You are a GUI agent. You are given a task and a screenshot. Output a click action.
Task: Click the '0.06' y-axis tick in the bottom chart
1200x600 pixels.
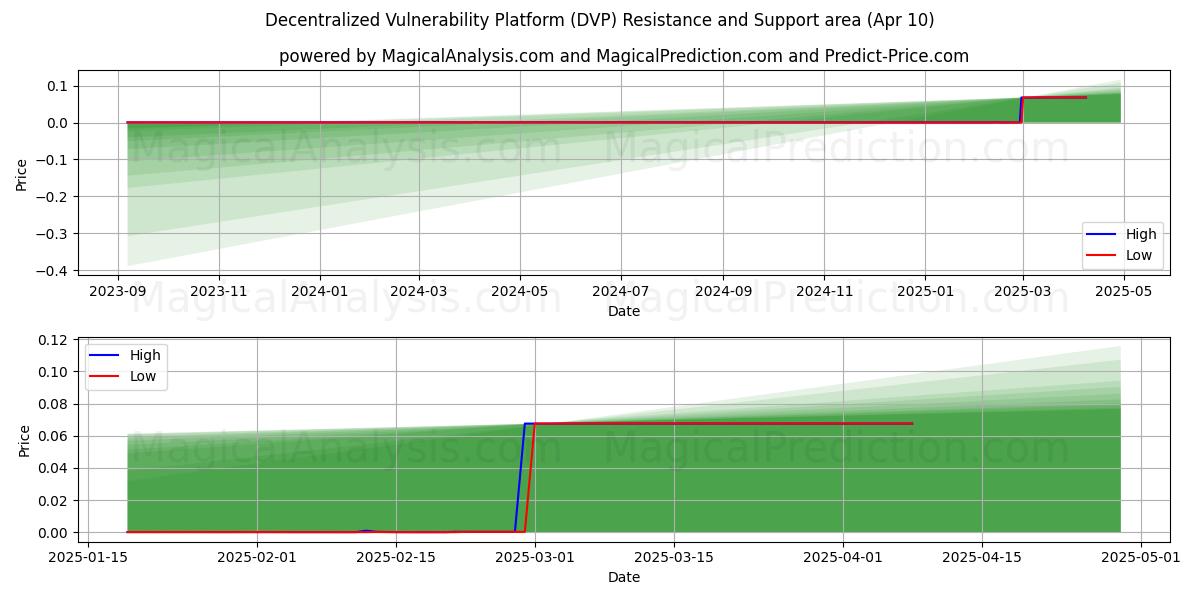click(54, 436)
